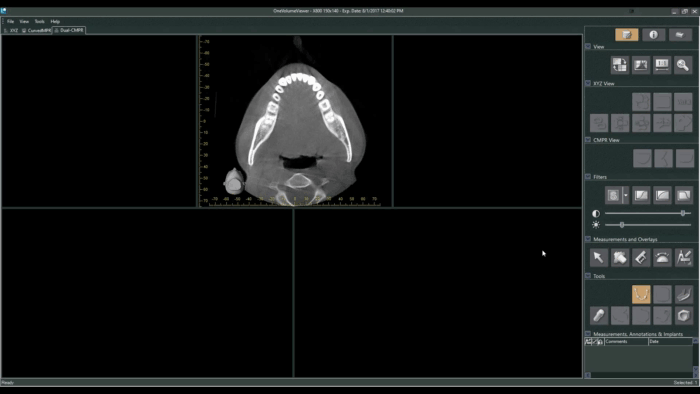Click the Comments column header
This screenshot has width=700, height=394.
point(626,341)
